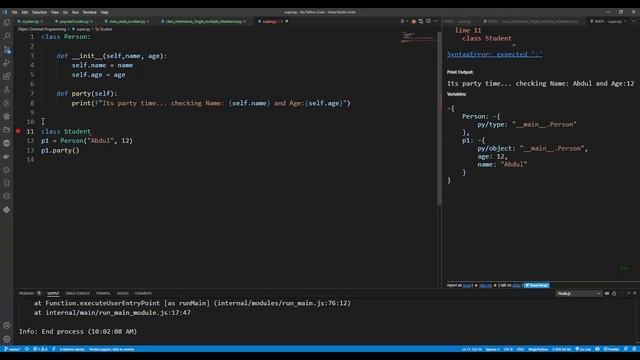
Task: Click errors and warnings count in status bar
Action: [x=40, y=349]
